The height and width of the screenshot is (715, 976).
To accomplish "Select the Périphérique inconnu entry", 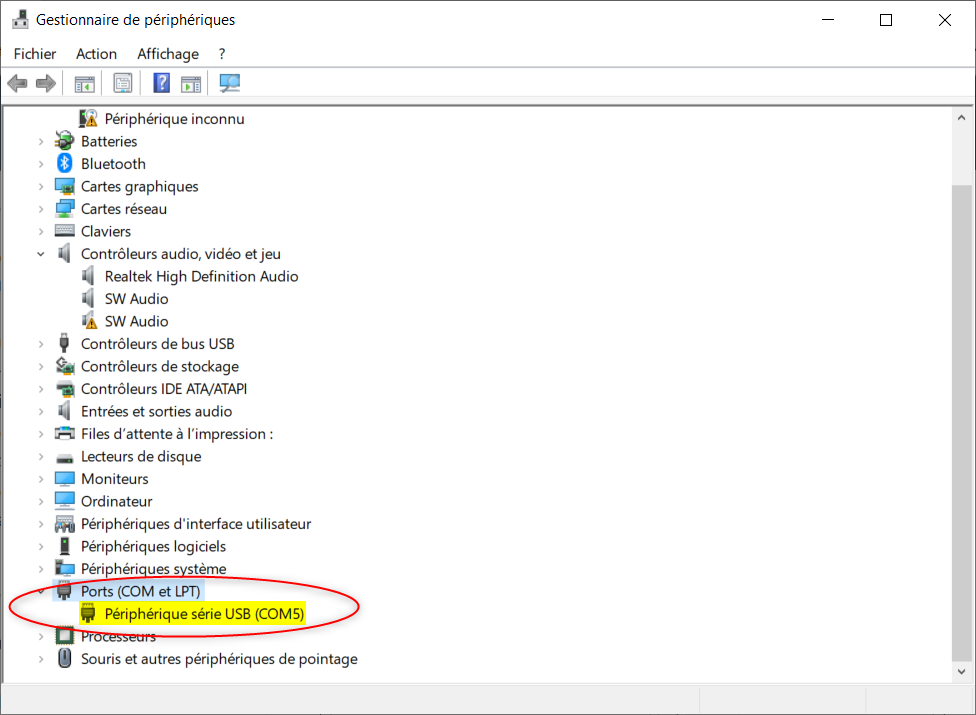I will [174, 119].
